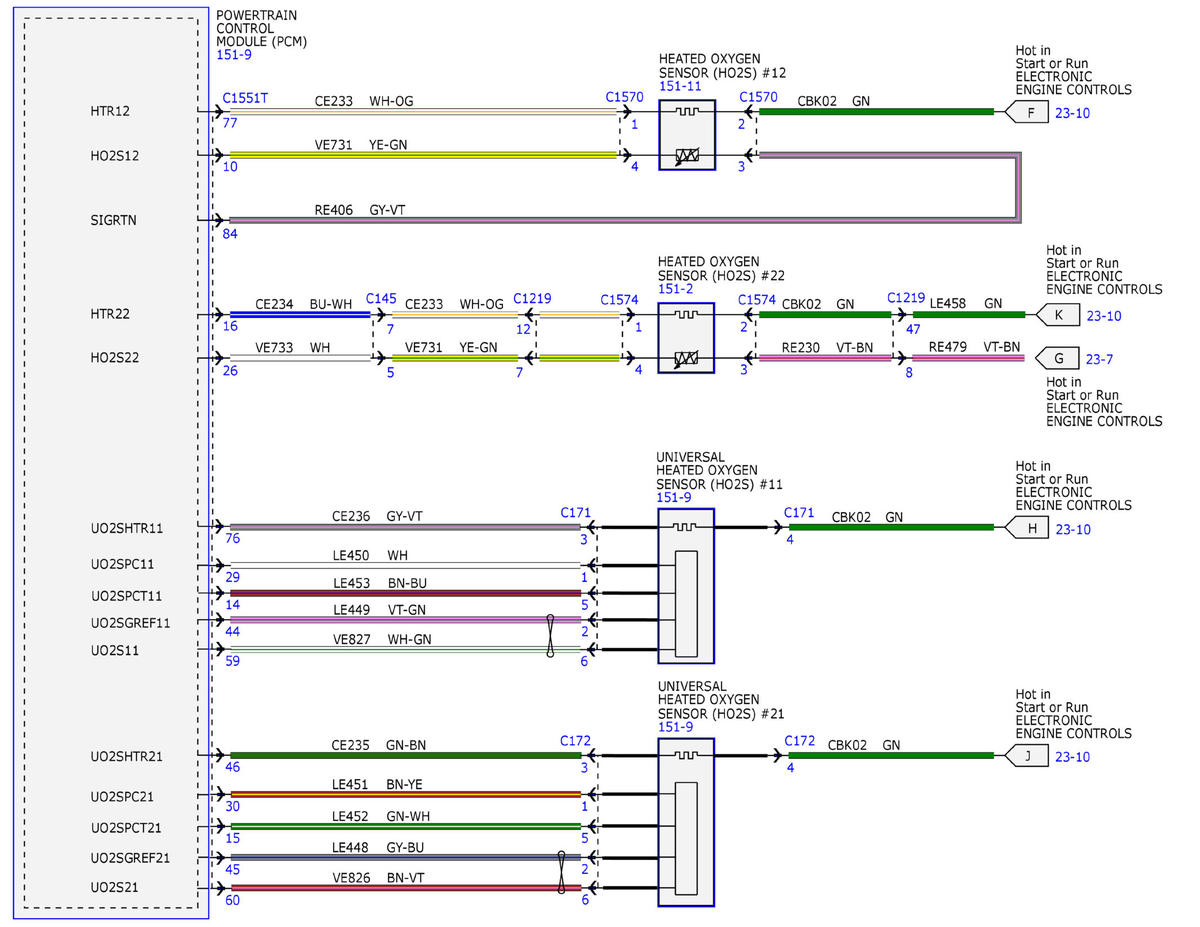The image size is (1200, 927).
Task: Click the Universal HO2S #21 sensor component box
Action: coord(686,822)
